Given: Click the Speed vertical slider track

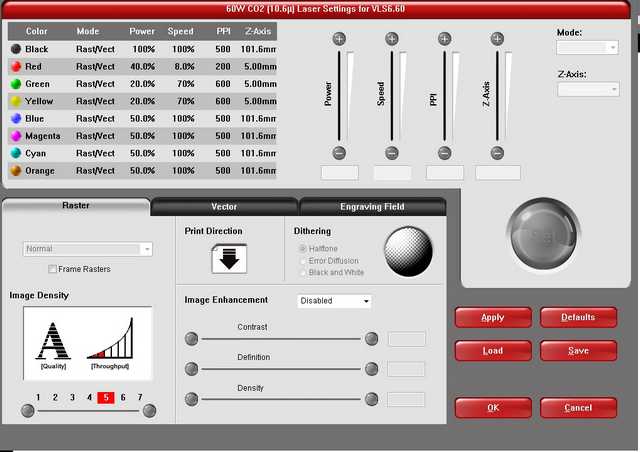Looking at the screenshot, I should click(392, 96).
